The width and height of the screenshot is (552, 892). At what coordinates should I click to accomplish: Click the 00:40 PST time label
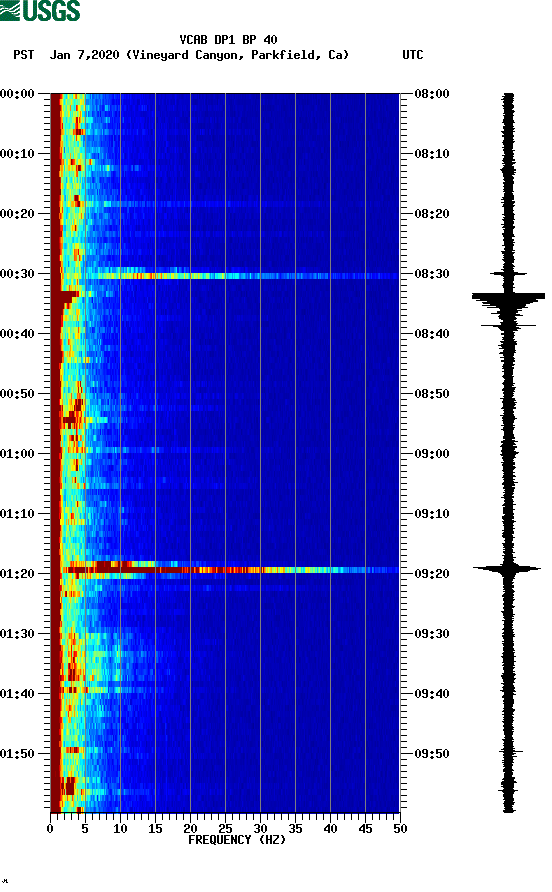coord(18,334)
